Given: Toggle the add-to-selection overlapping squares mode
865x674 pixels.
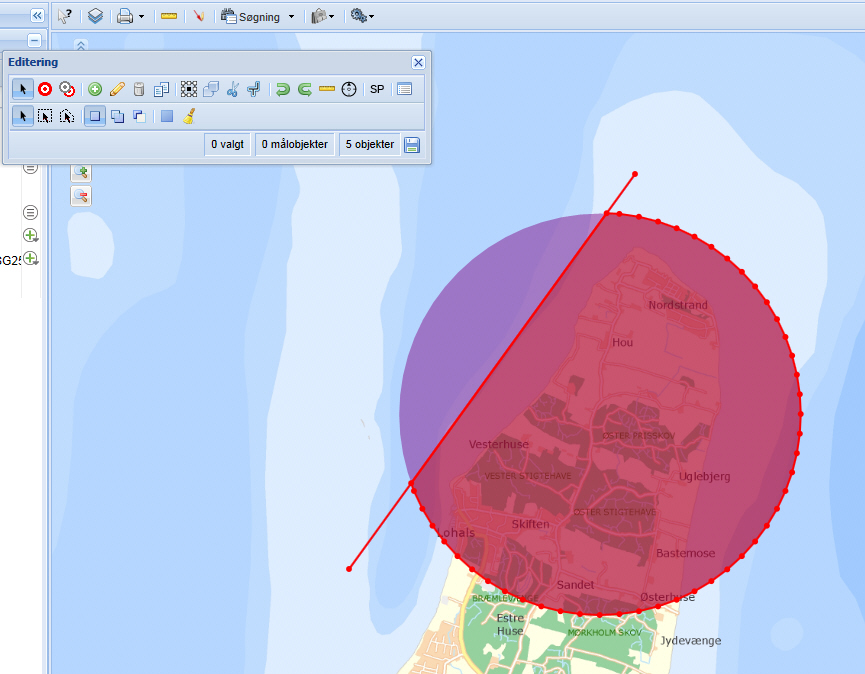Looking at the screenshot, I should tap(117, 116).
